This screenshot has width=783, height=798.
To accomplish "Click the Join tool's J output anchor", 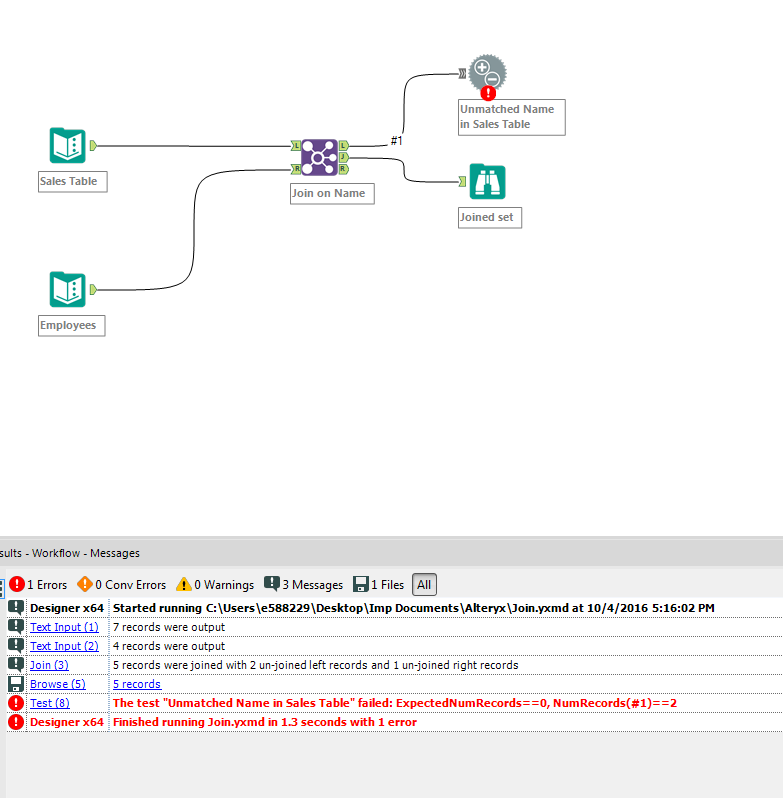I will [344, 157].
